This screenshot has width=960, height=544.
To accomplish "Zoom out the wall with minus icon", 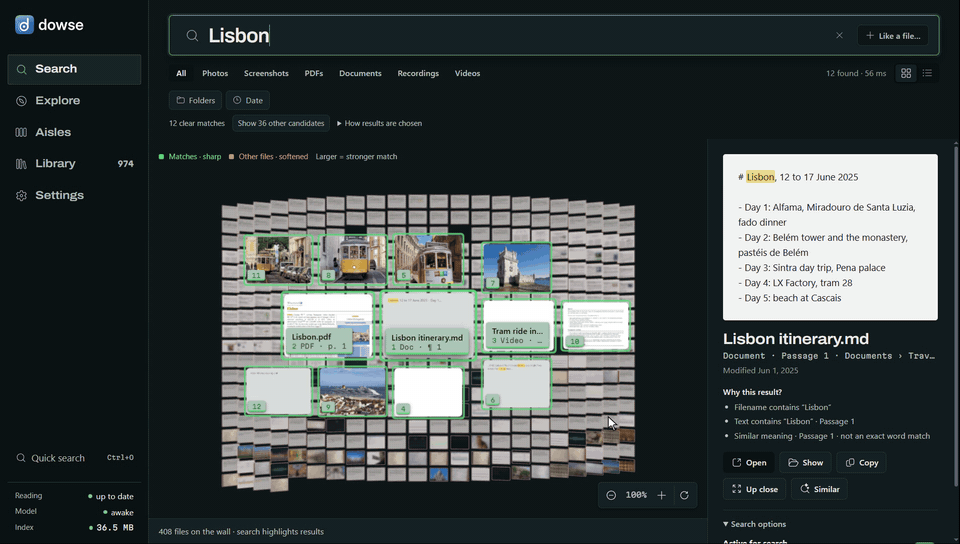I will (611, 495).
